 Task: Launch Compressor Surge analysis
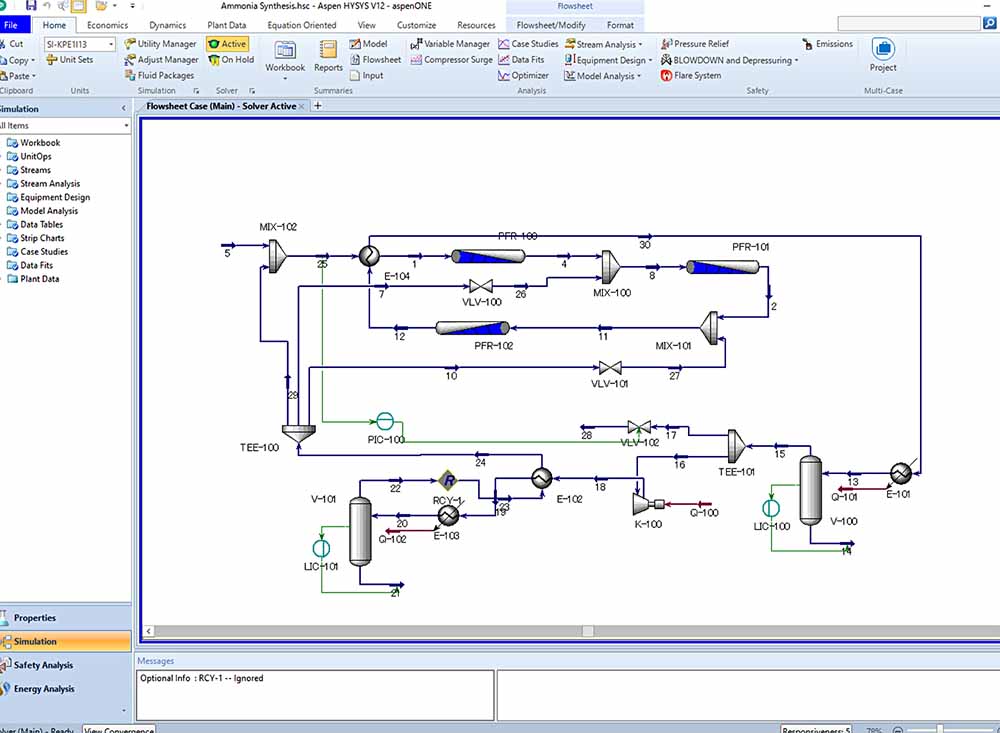point(452,60)
